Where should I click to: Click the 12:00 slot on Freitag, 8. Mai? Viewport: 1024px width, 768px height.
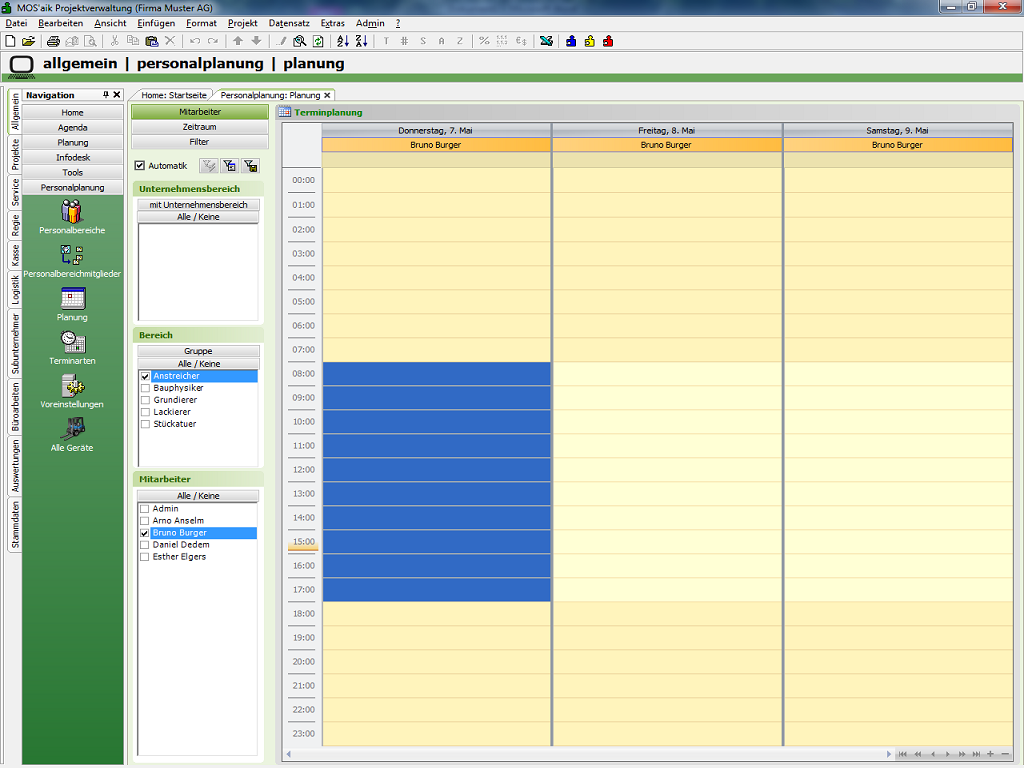tap(666, 470)
